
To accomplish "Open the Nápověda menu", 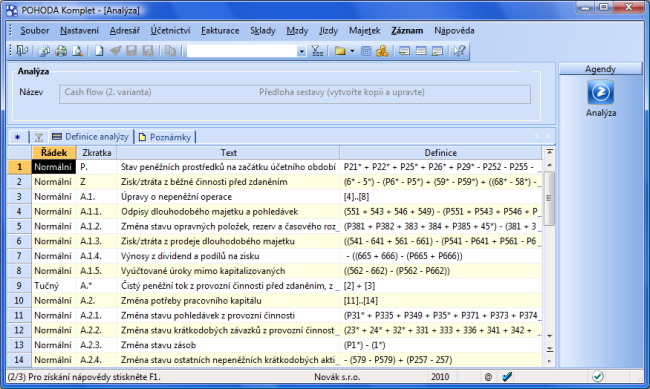I will pos(454,31).
